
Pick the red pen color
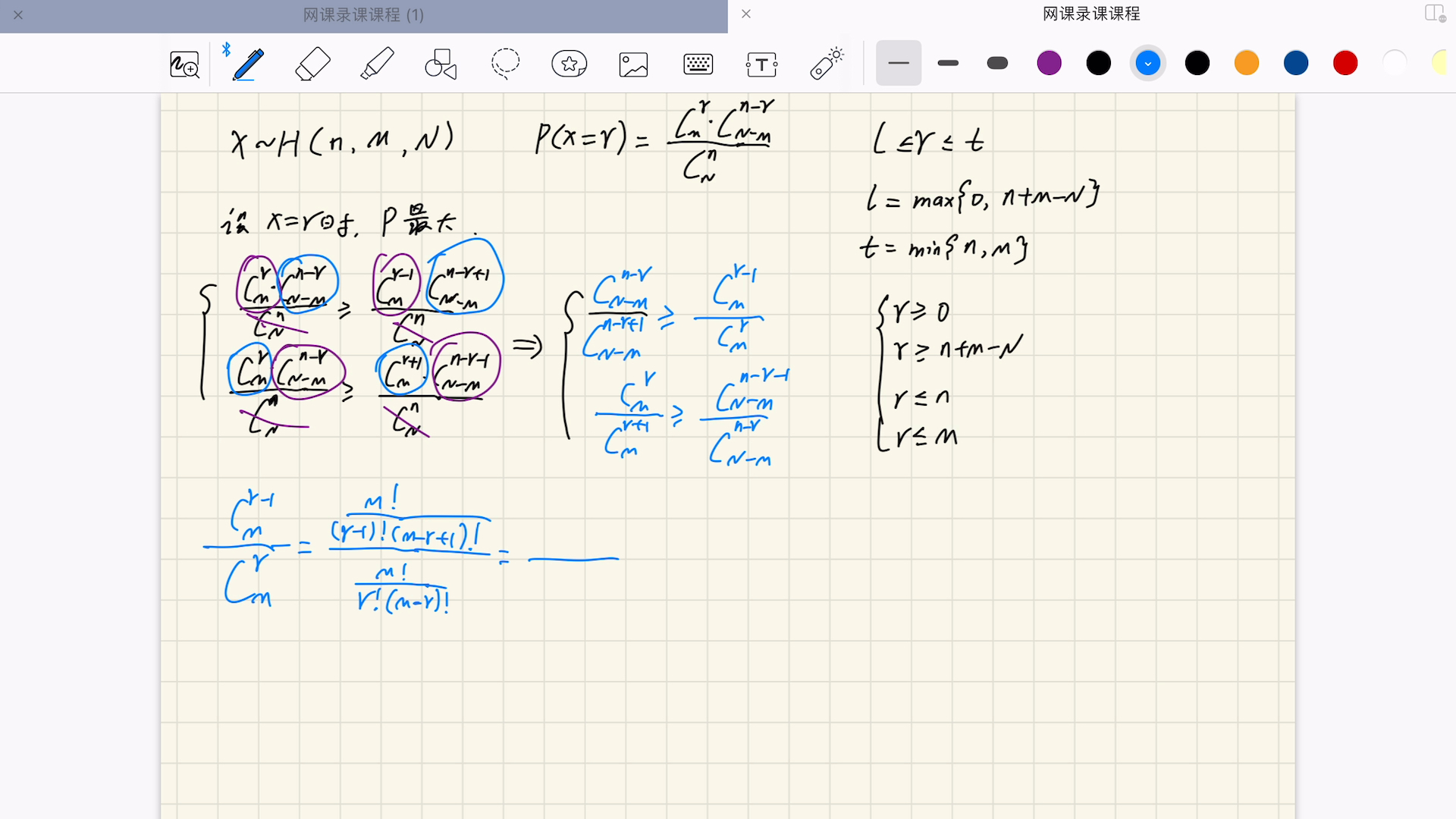(x=1345, y=63)
